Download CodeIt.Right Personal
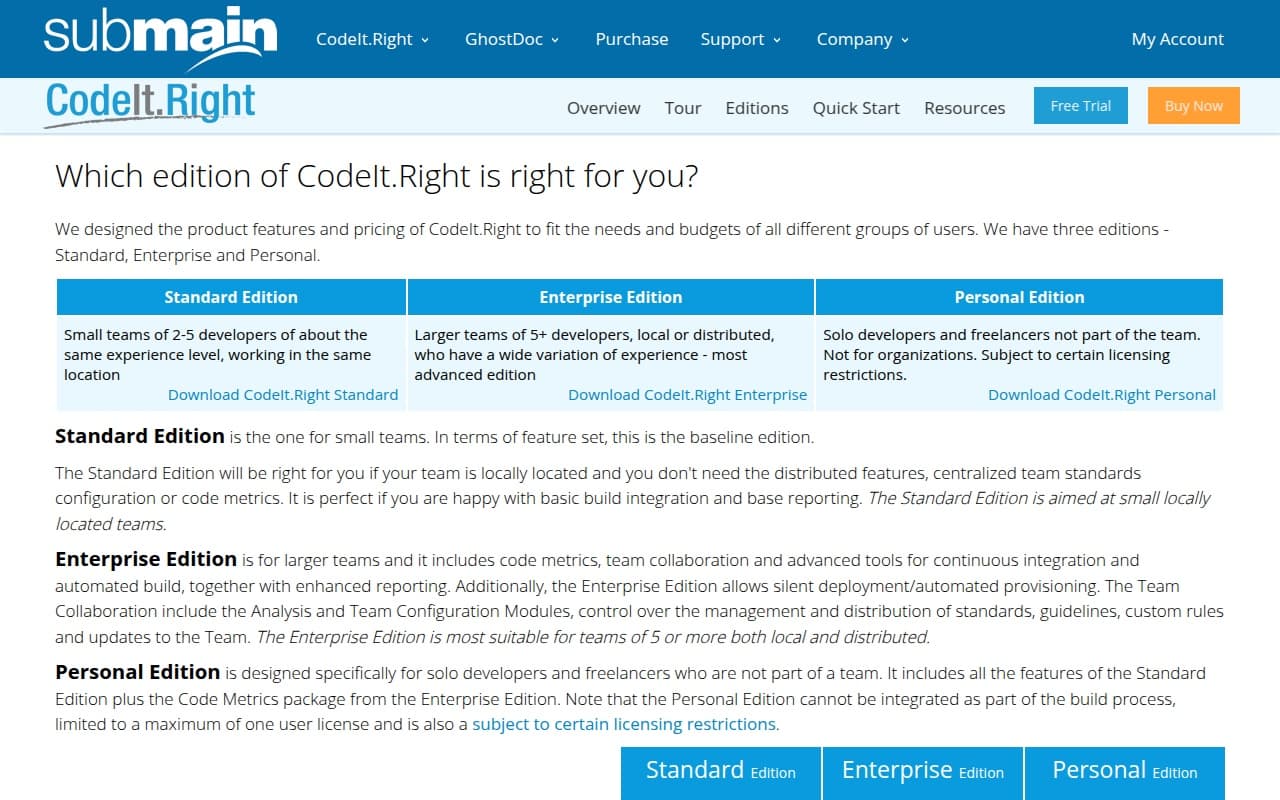Image resolution: width=1280 pixels, height=800 pixels. click(x=1102, y=394)
